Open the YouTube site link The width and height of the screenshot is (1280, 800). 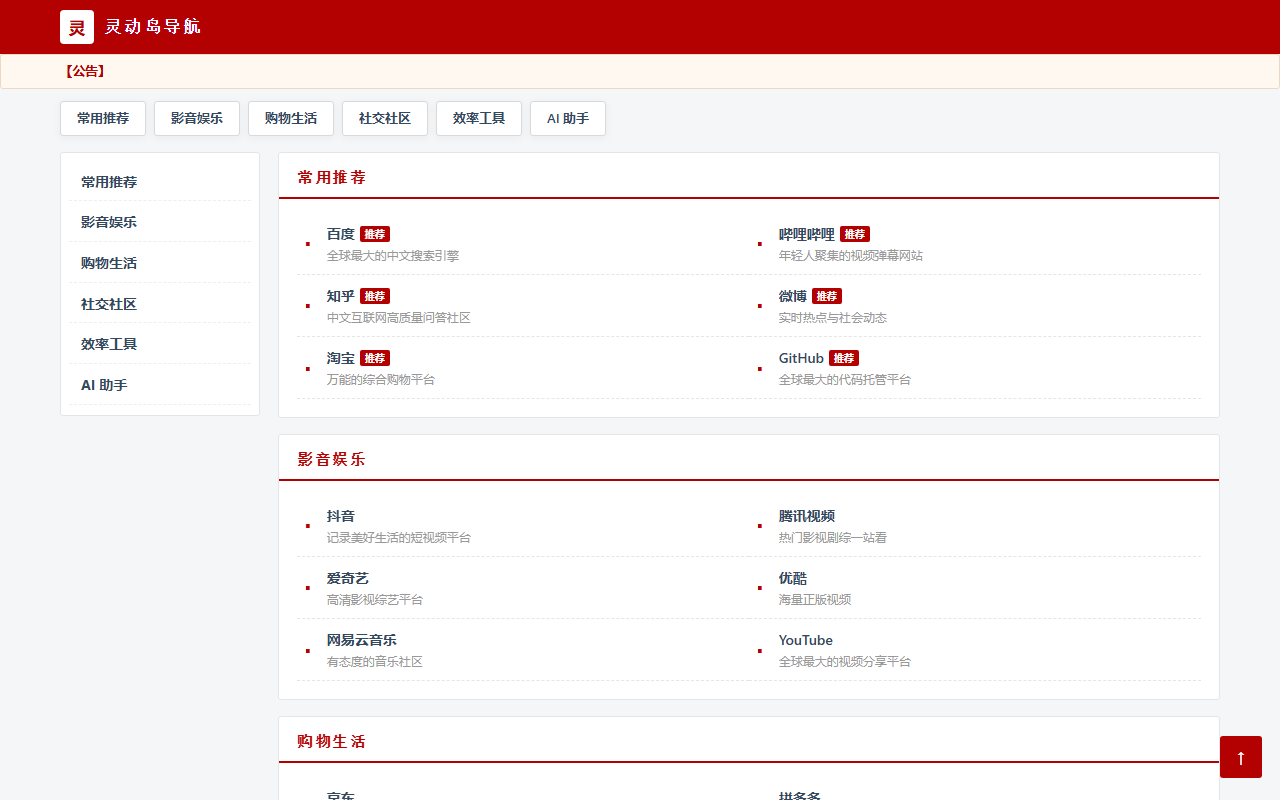pyautogui.click(x=806, y=640)
